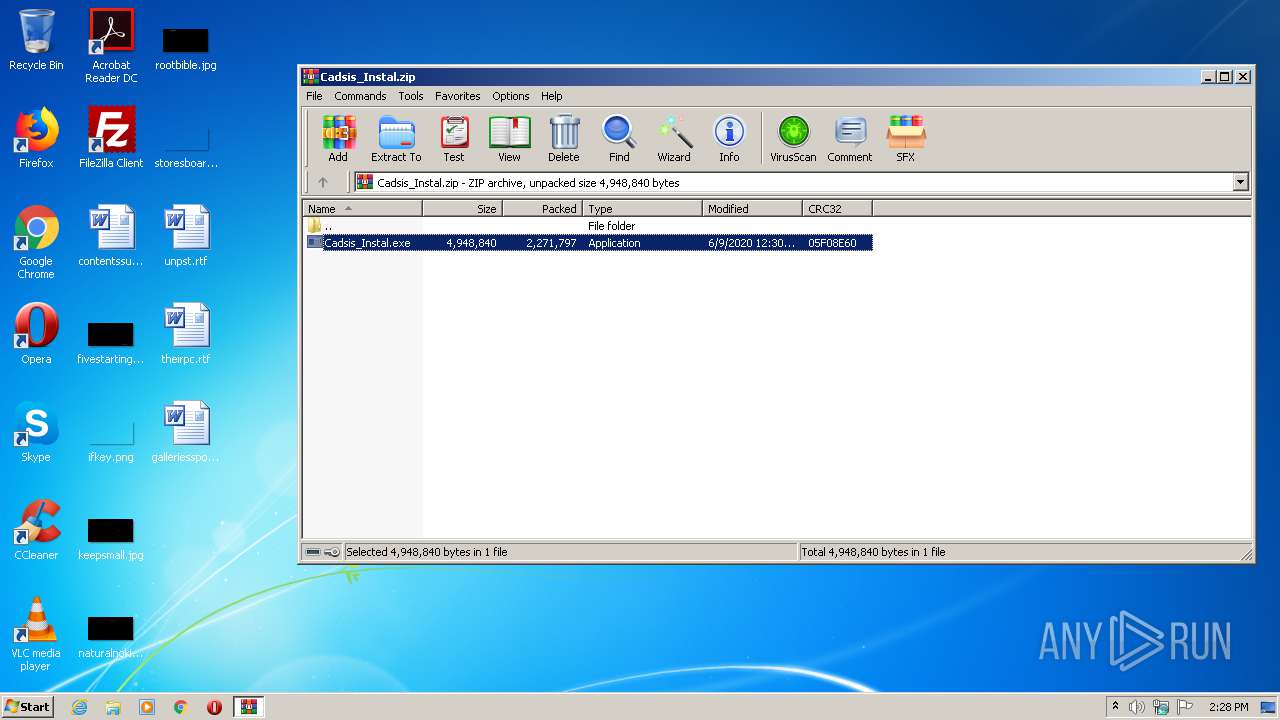Click the Start button
The width and height of the screenshot is (1280, 720).
(28, 707)
